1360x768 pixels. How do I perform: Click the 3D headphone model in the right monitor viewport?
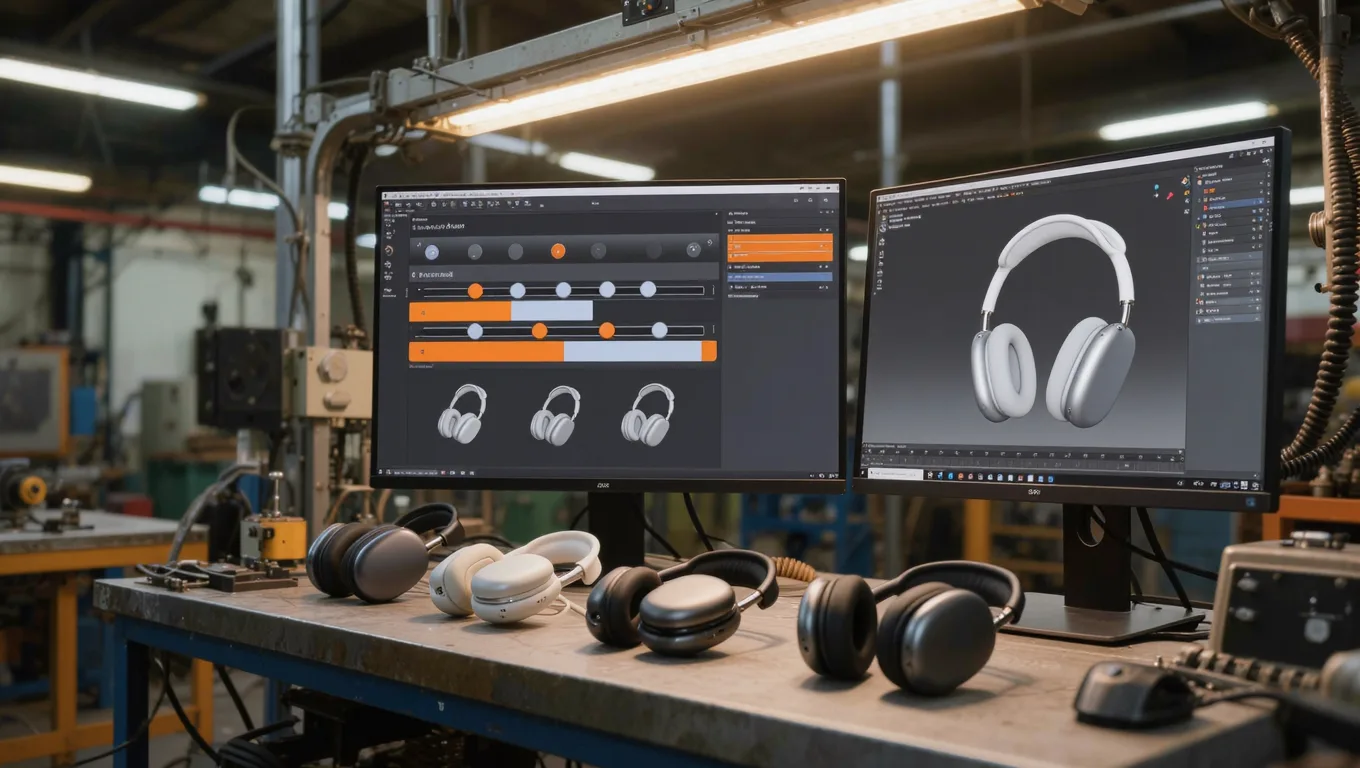click(1055, 320)
